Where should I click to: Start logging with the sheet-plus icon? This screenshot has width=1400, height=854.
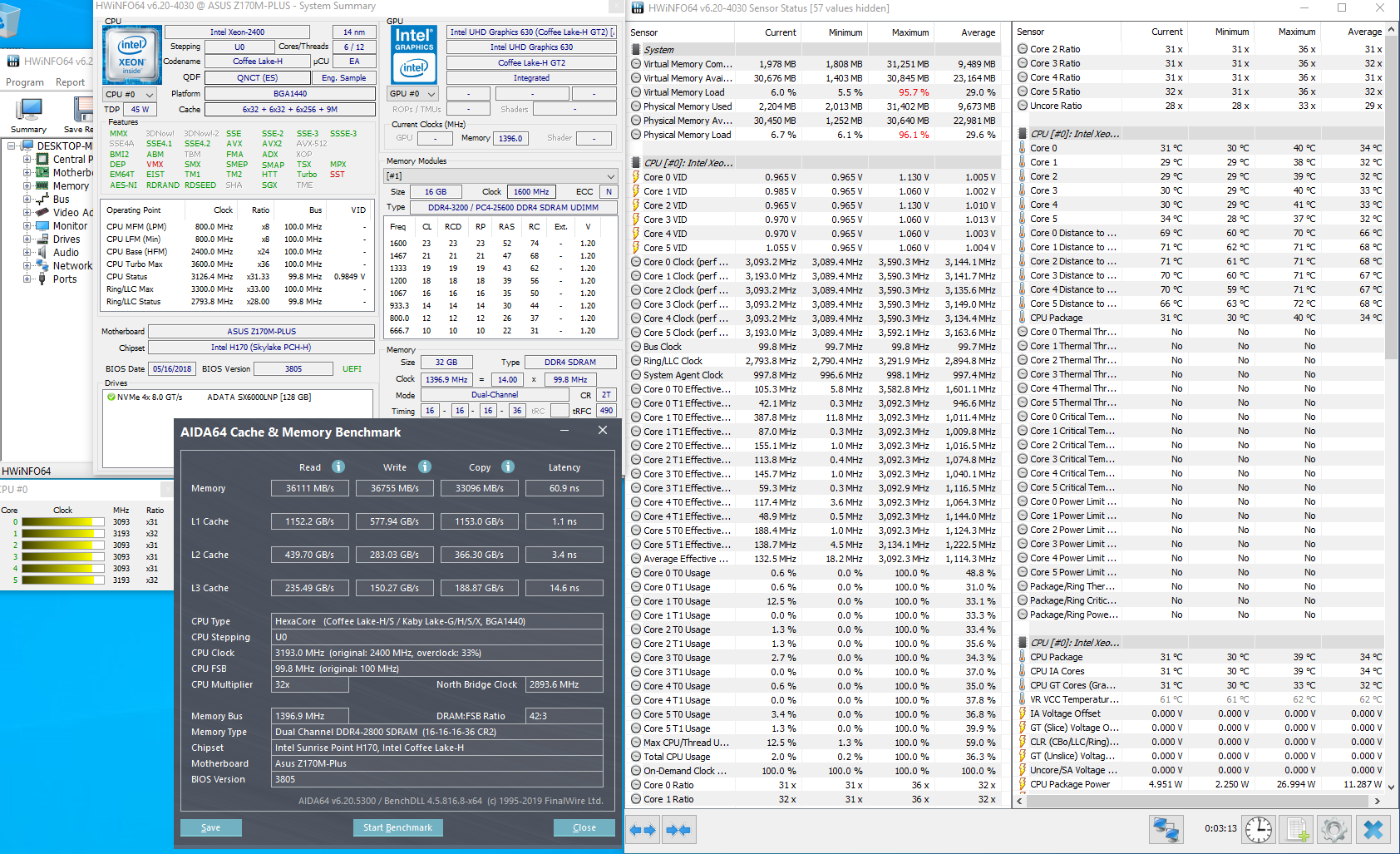(x=1297, y=829)
